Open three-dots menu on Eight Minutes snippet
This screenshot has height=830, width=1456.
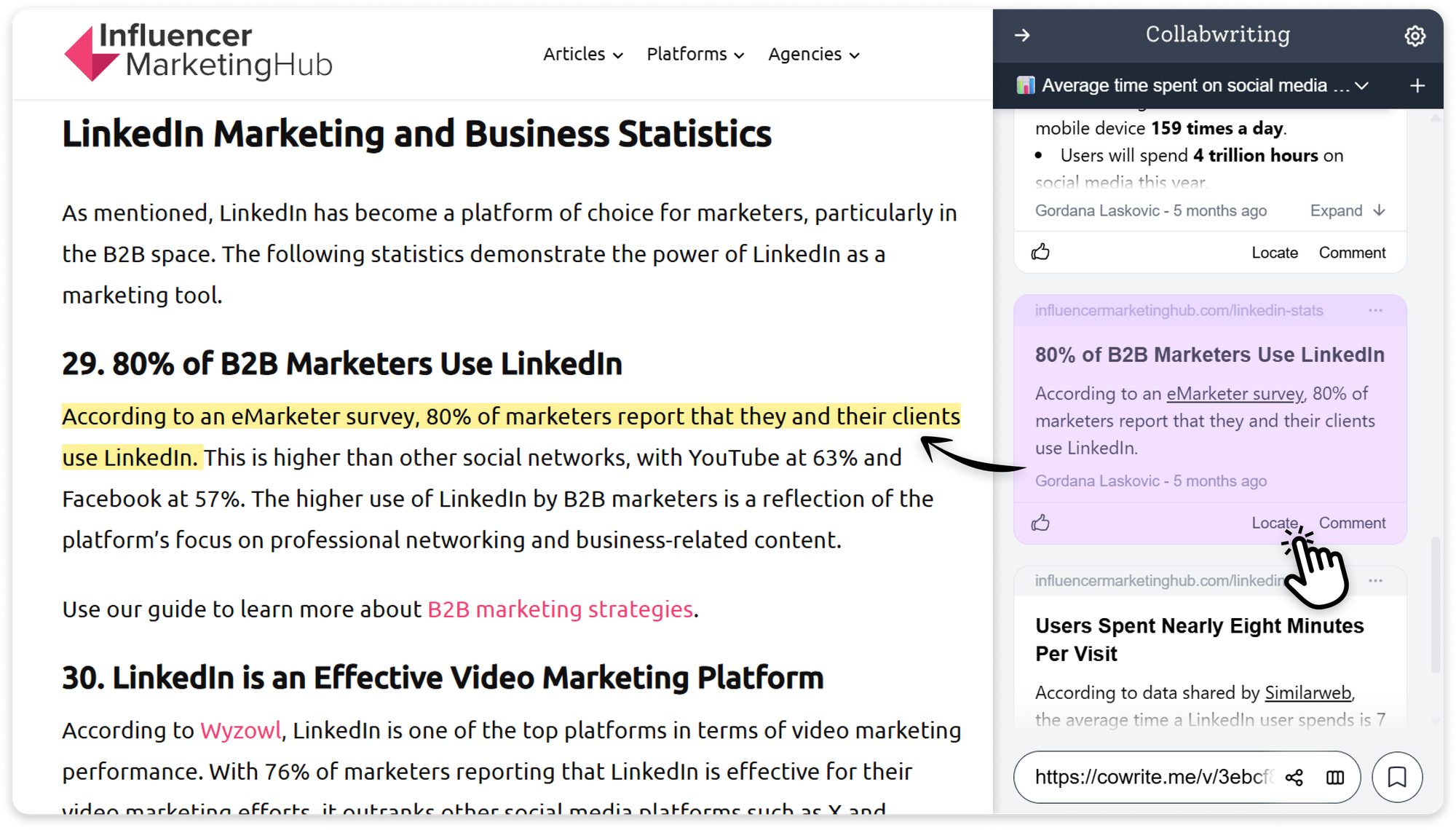pos(1375,581)
